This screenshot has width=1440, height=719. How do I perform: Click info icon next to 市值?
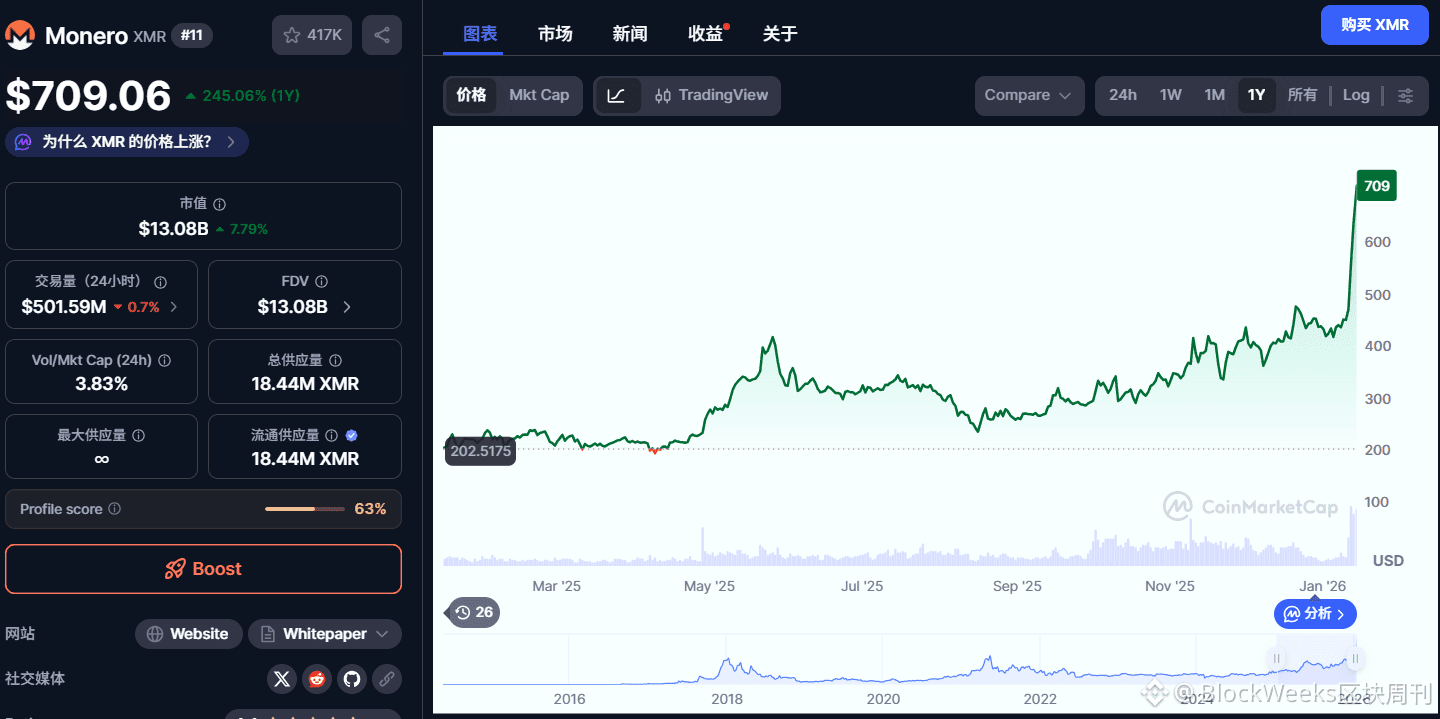pos(220,204)
